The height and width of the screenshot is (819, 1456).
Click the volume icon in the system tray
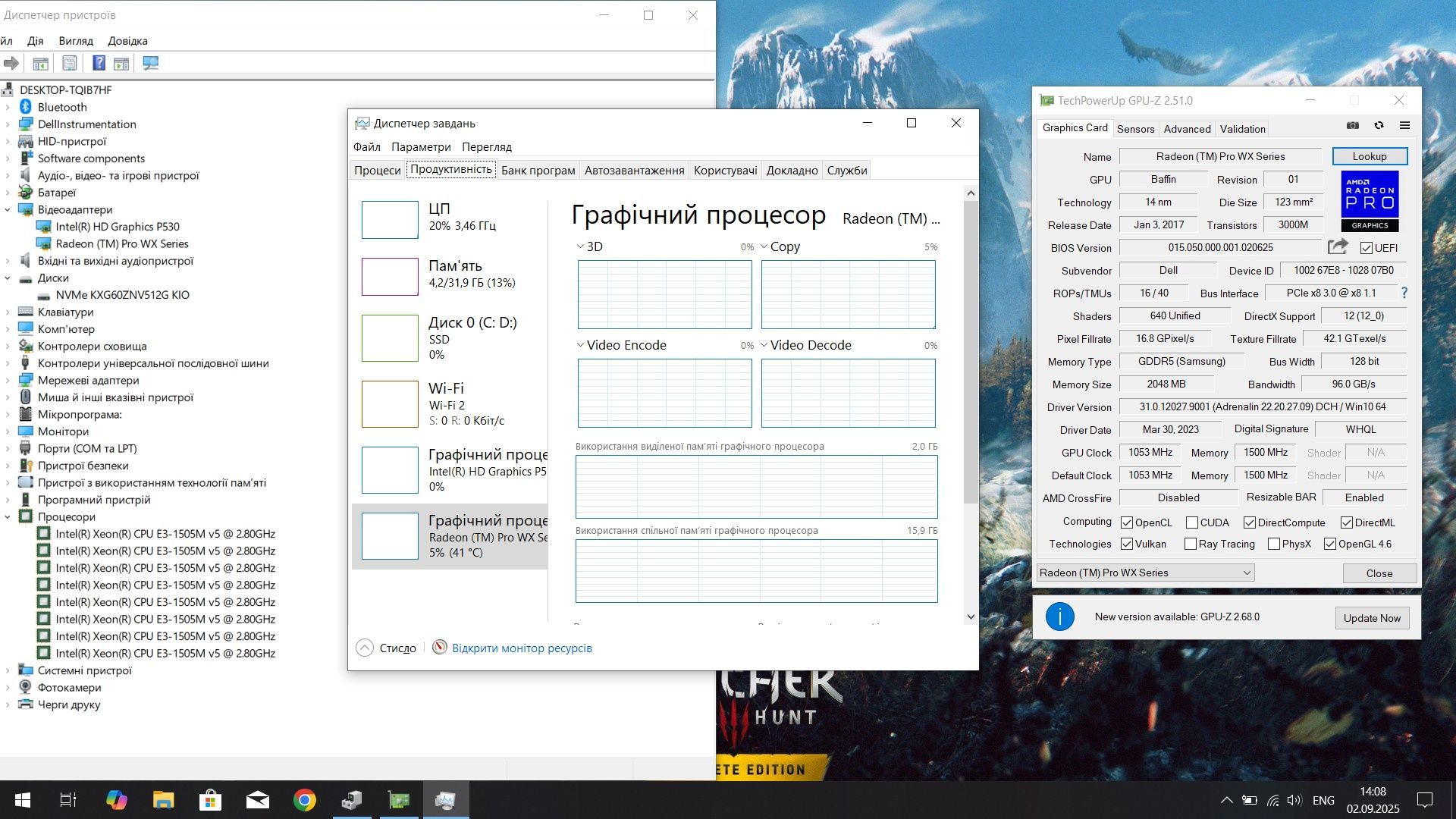click(1294, 800)
